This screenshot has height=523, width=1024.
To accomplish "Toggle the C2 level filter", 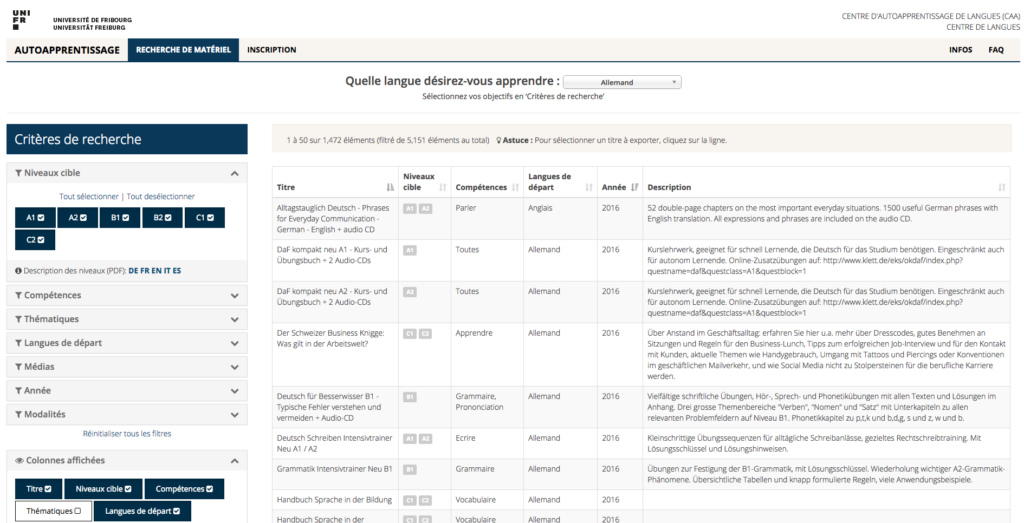I will [35, 240].
